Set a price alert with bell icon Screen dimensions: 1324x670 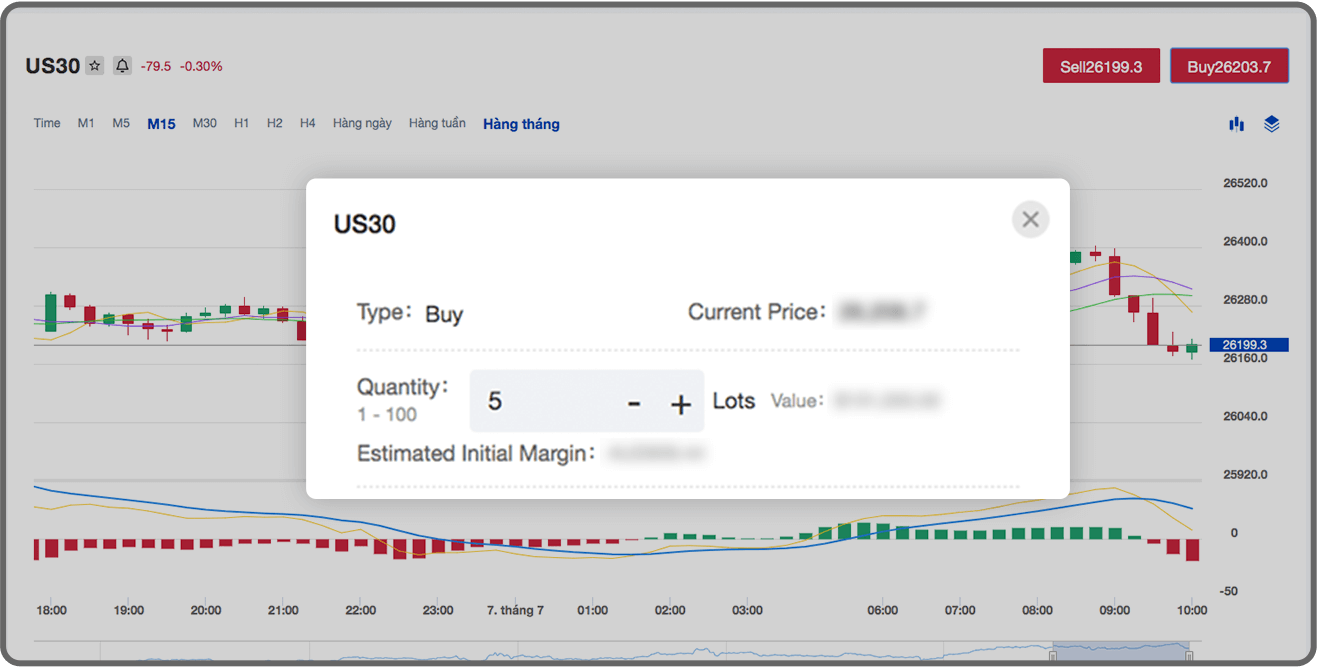click(x=122, y=66)
